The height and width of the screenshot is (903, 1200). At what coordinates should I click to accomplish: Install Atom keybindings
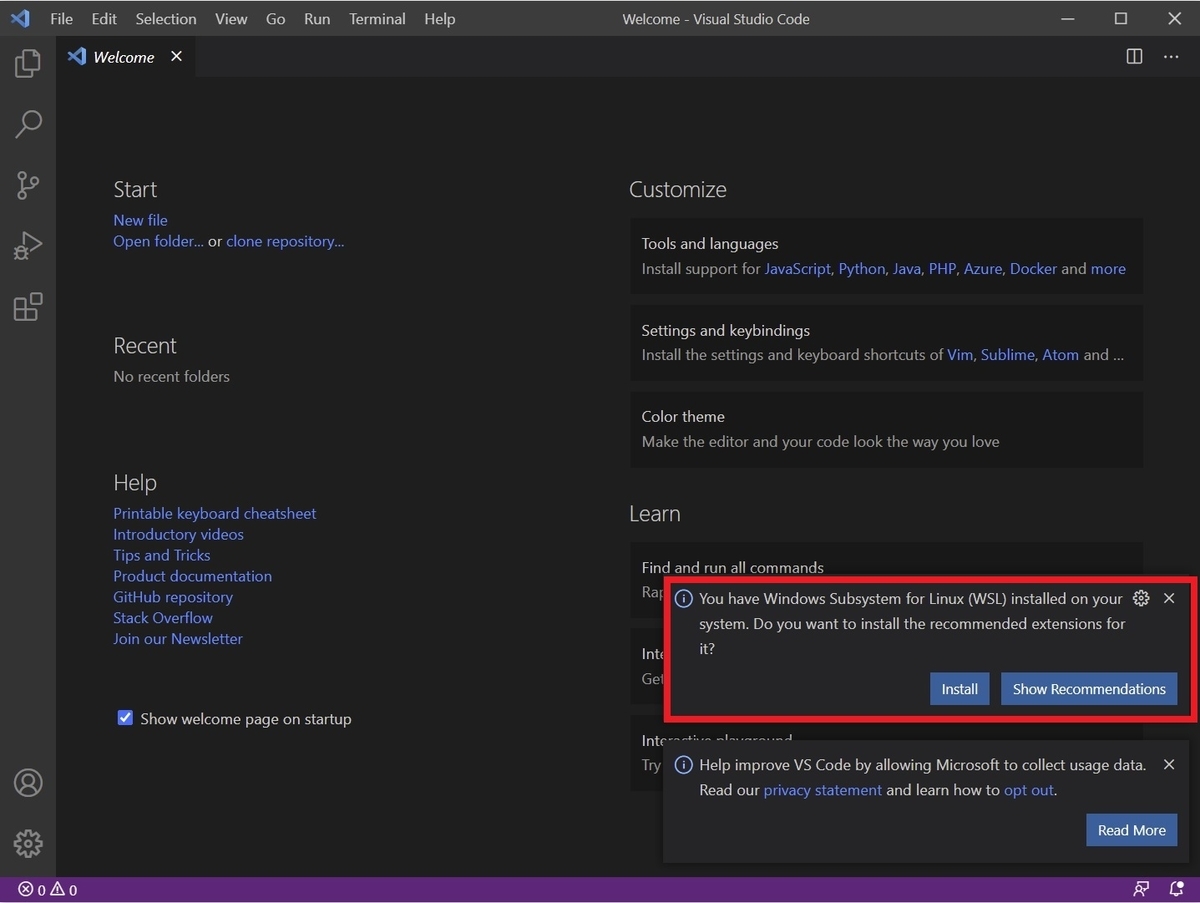(1060, 355)
